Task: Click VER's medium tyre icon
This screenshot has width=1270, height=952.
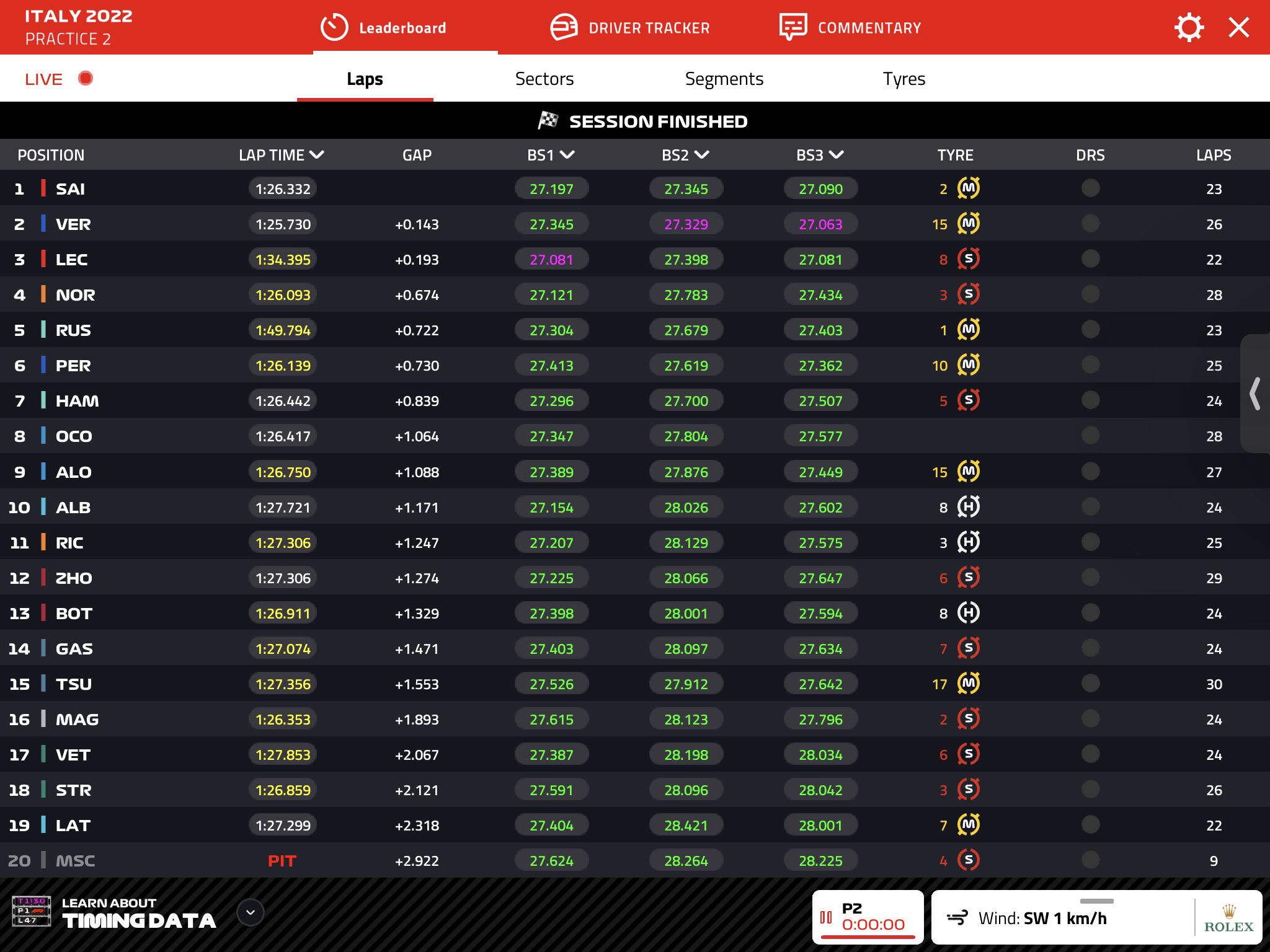Action: tap(969, 223)
